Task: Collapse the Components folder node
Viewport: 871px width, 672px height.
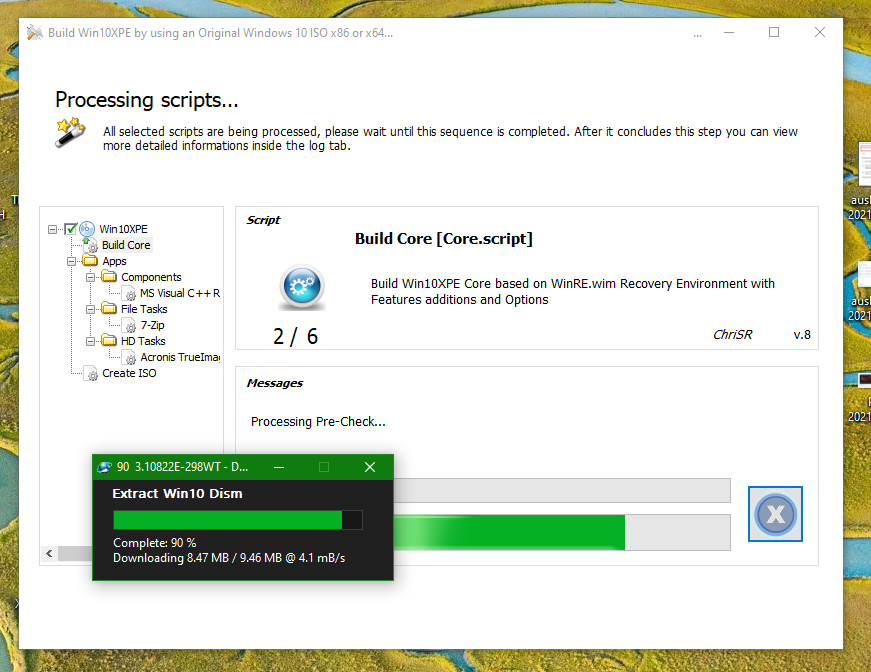Action: click(90, 277)
